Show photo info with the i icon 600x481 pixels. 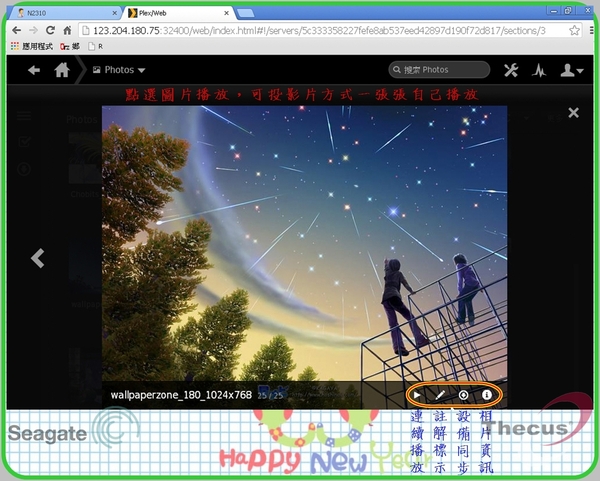point(487,395)
